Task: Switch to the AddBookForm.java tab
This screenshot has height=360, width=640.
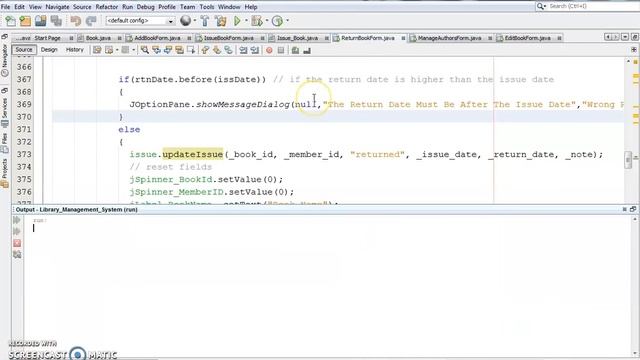Action: [x=157, y=38]
